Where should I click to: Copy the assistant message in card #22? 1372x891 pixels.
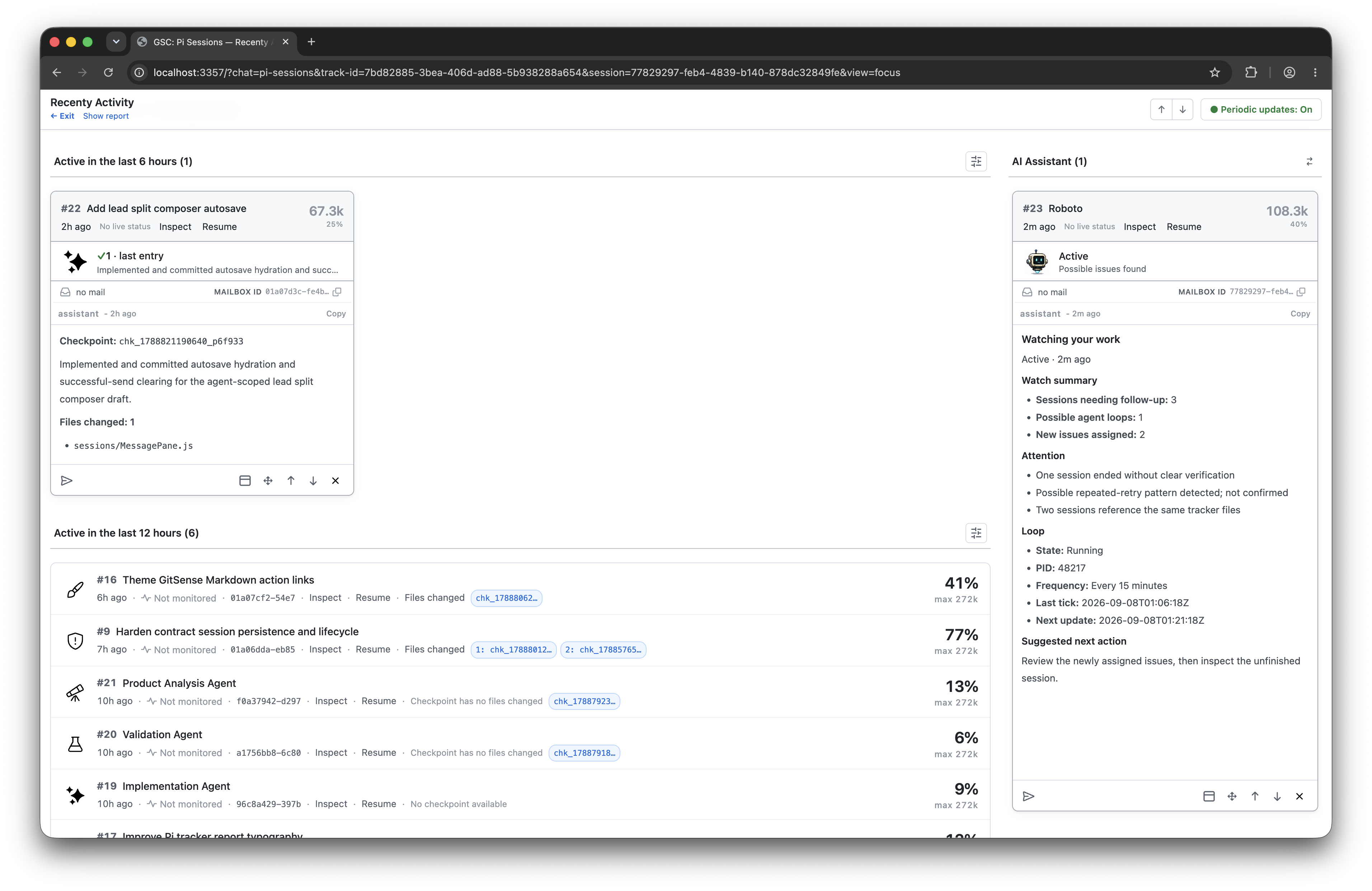(x=335, y=313)
